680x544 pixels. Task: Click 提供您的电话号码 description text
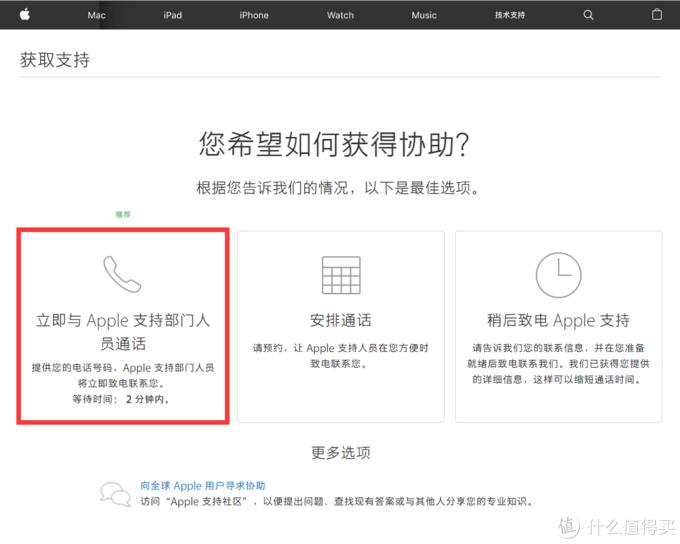123,376
